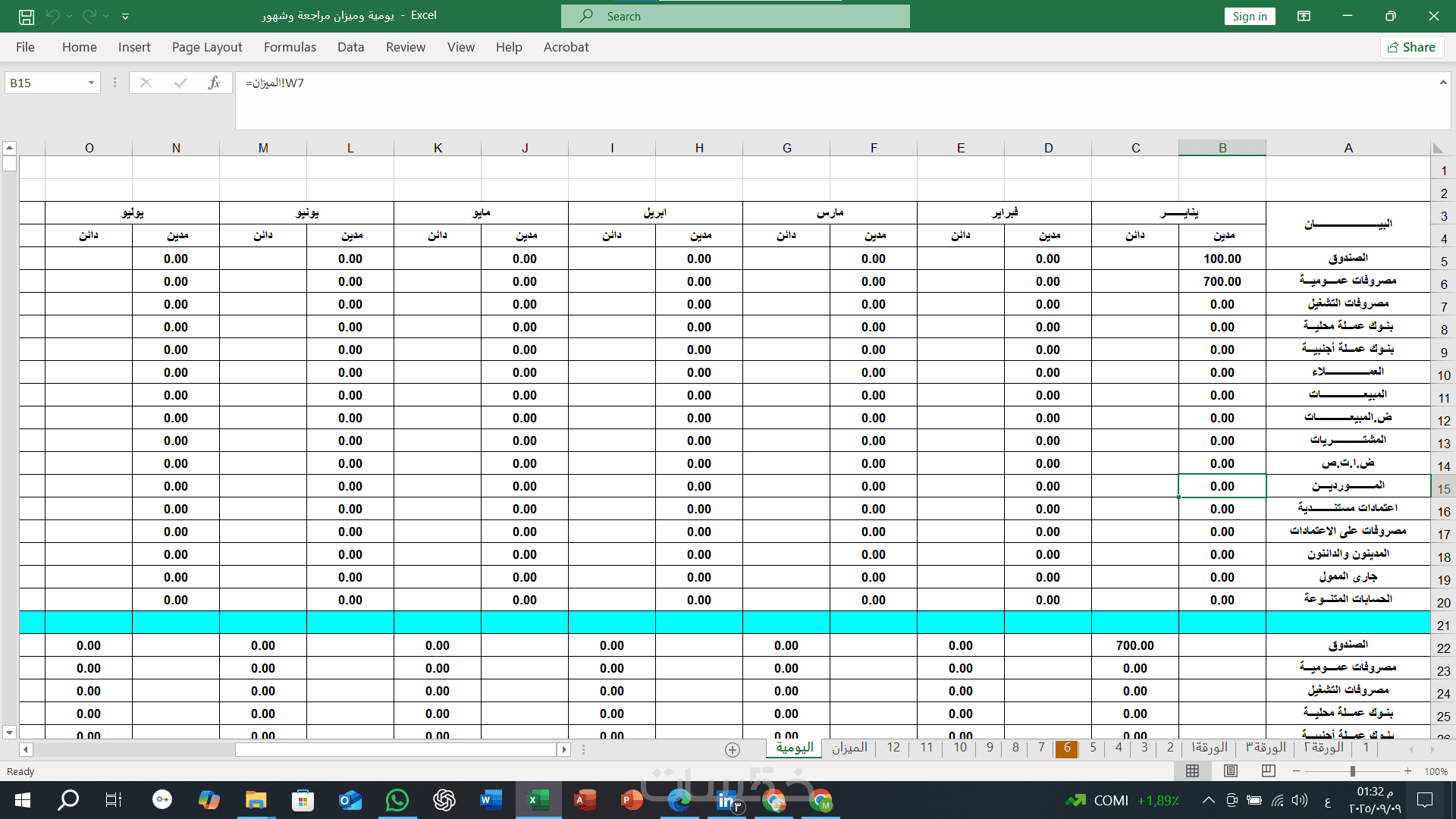The width and height of the screenshot is (1456, 819).
Task: Click the Save icon in title bar
Action: click(x=27, y=16)
